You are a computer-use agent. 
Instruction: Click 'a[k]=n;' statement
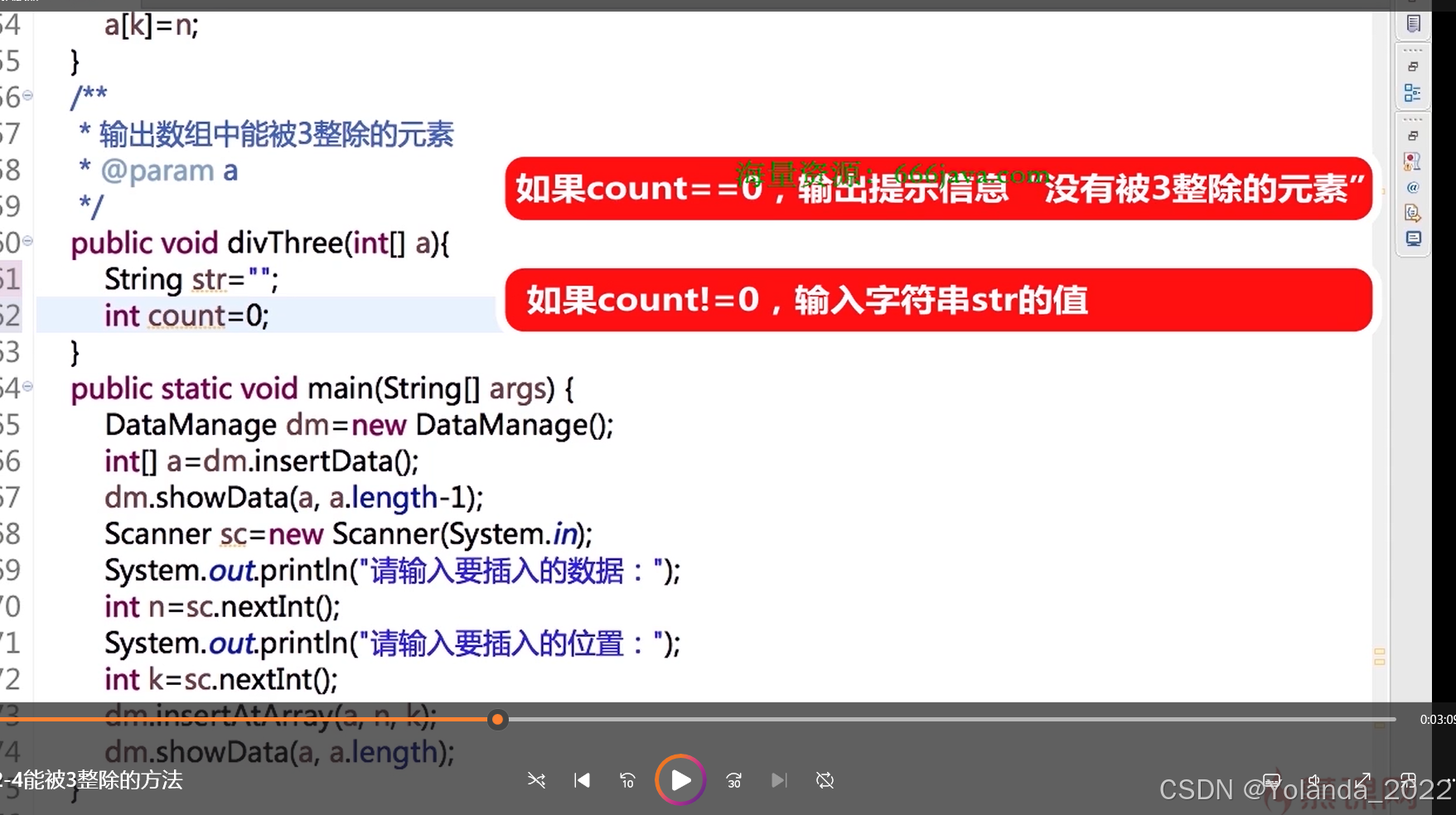152,26
